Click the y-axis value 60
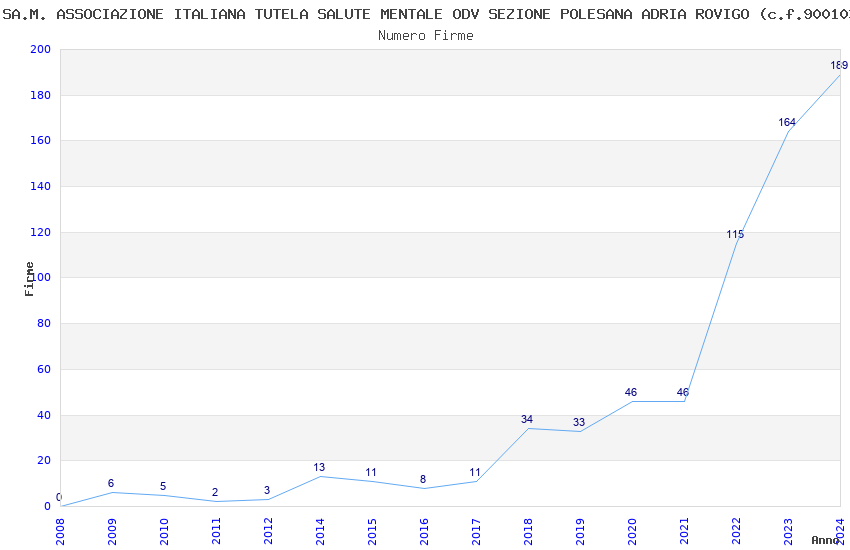The image size is (850, 550). coord(44,370)
